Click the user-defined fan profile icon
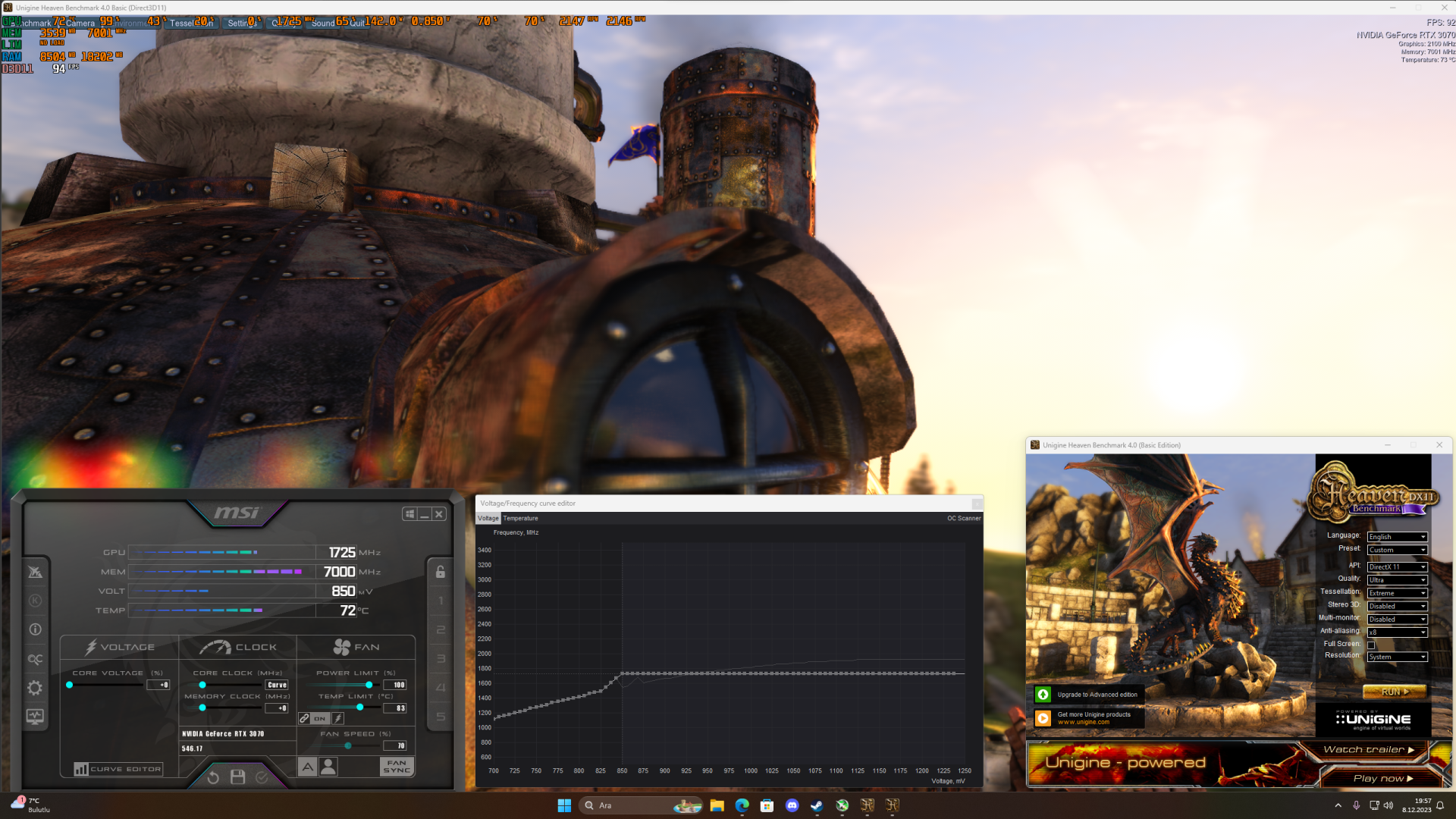Image resolution: width=1456 pixels, height=819 pixels. [328, 767]
